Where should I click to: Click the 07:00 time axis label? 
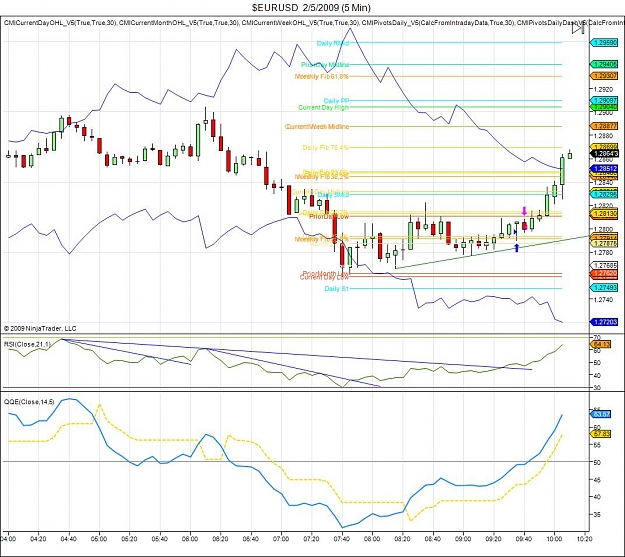pos(281,539)
